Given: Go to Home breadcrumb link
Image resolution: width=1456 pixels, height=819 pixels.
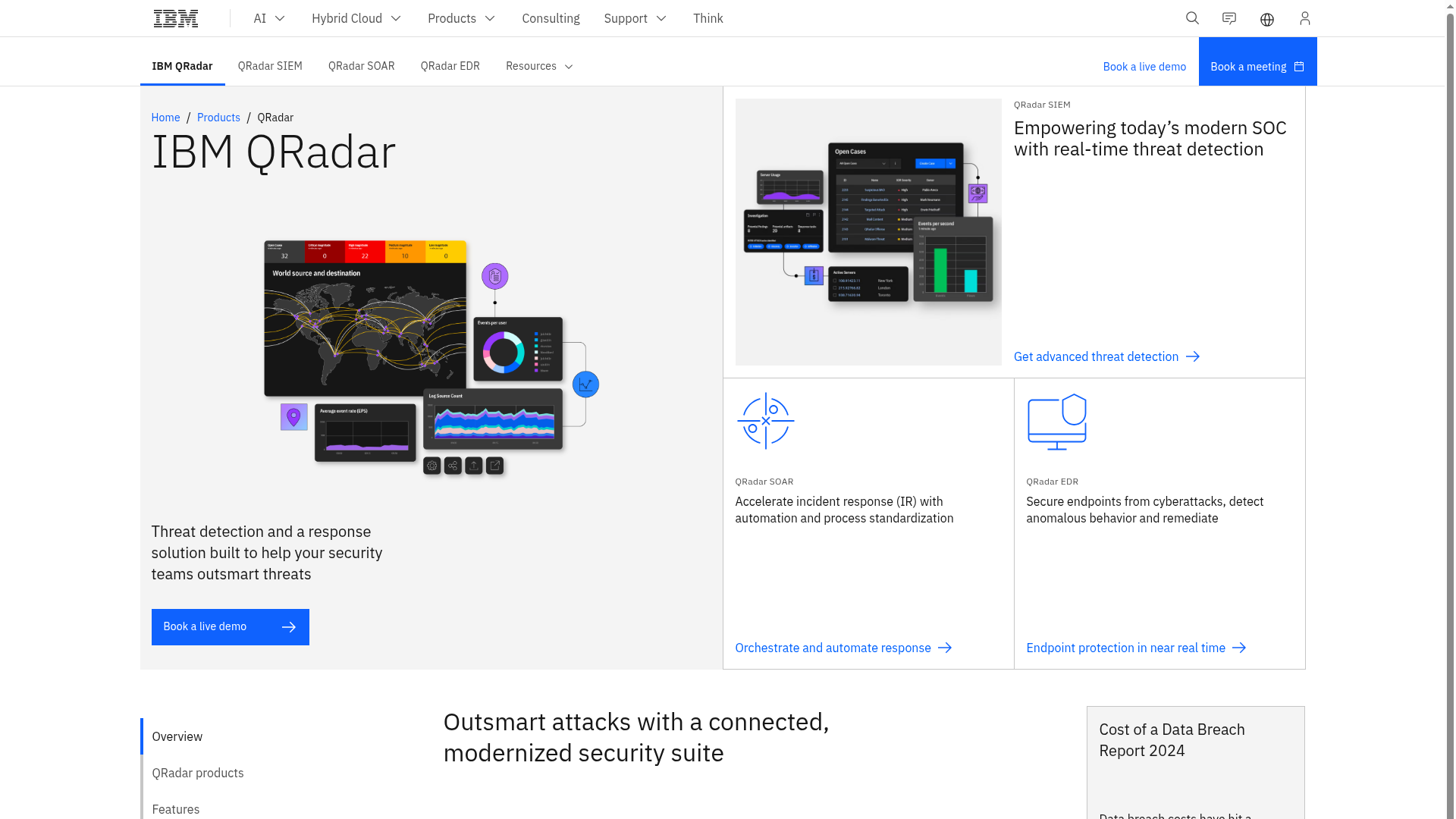Looking at the screenshot, I should click(165, 118).
